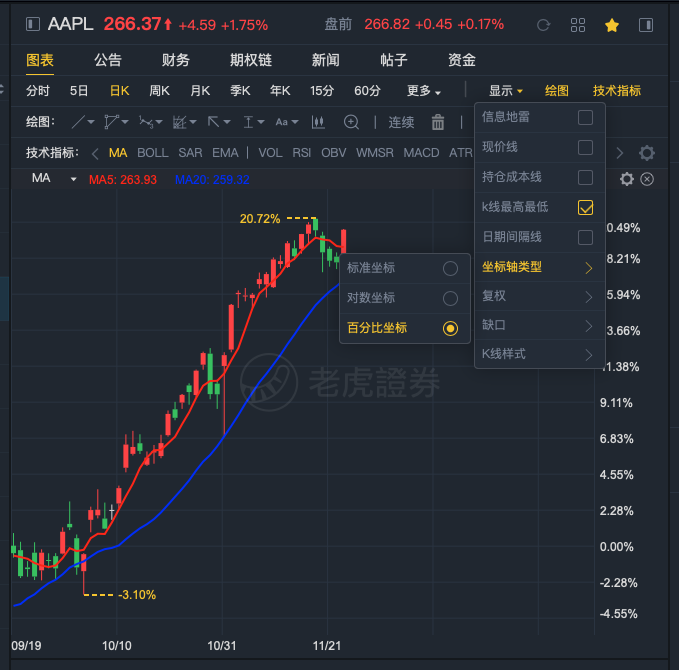Select the Gann fan drawing tool
Screen dimensions: 679x670
pos(179,122)
